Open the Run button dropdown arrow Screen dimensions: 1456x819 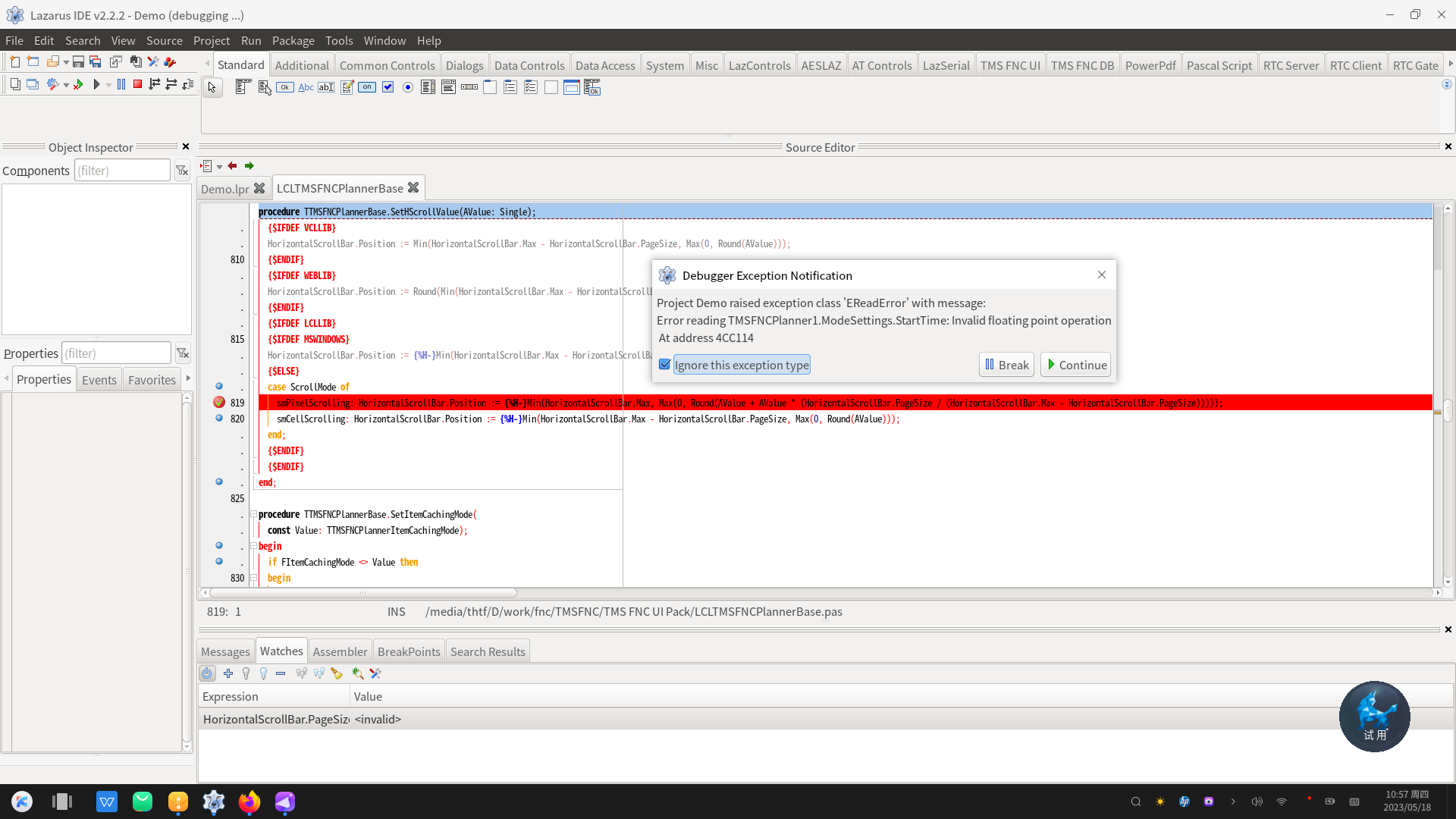pyautogui.click(x=108, y=85)
